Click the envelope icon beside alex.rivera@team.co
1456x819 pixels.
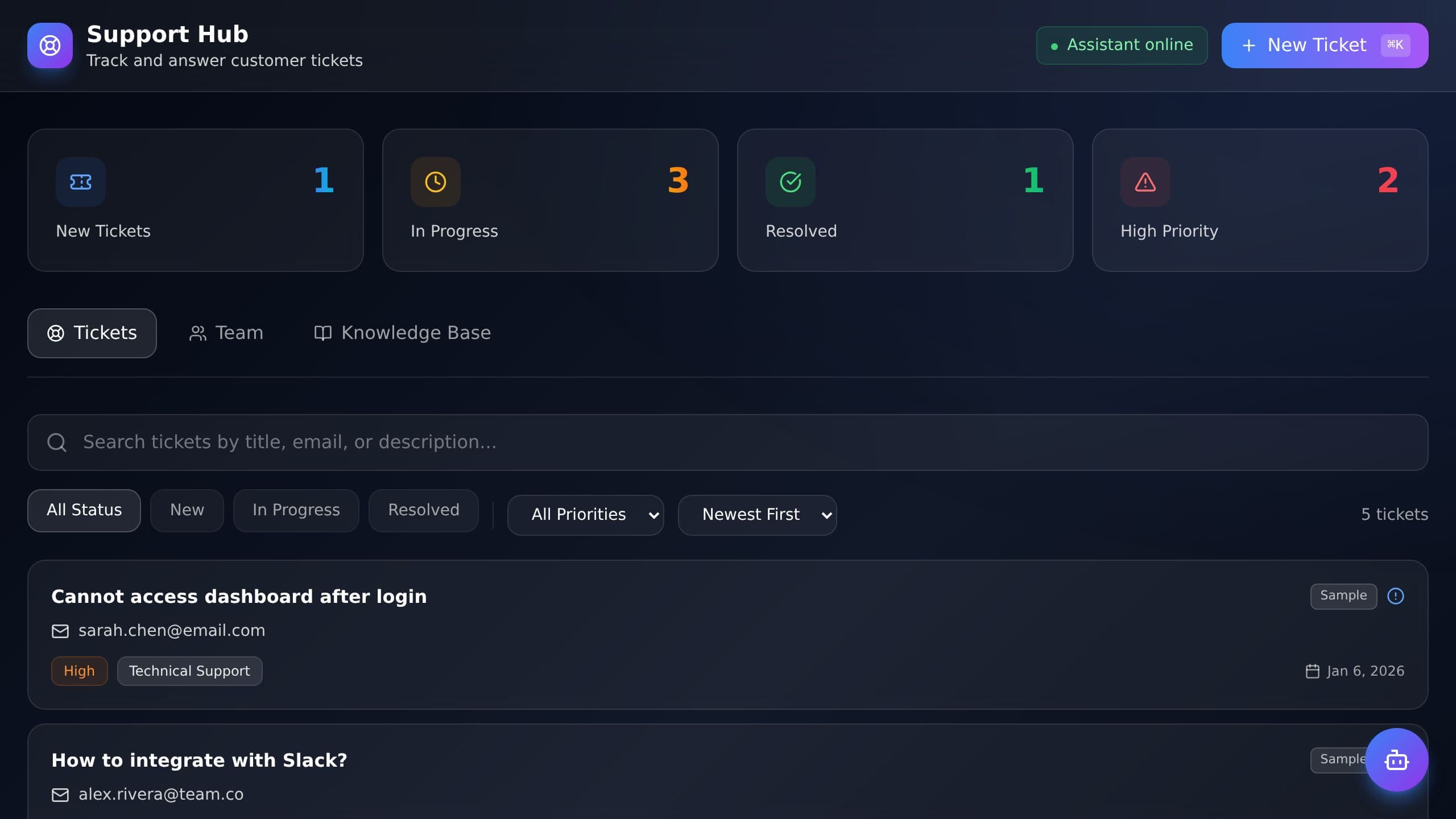pyautogui.click(x=60, y=795)
